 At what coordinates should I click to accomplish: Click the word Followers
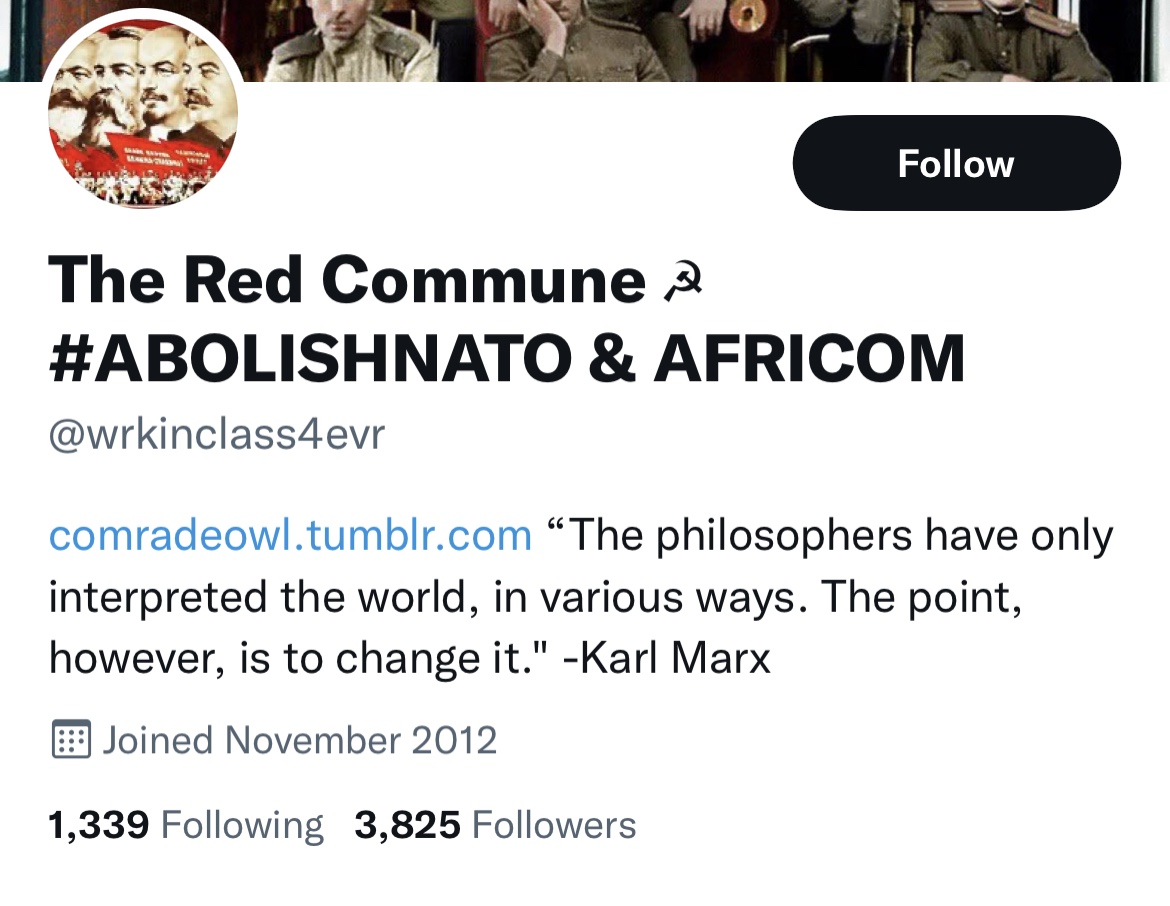[553, 826]
